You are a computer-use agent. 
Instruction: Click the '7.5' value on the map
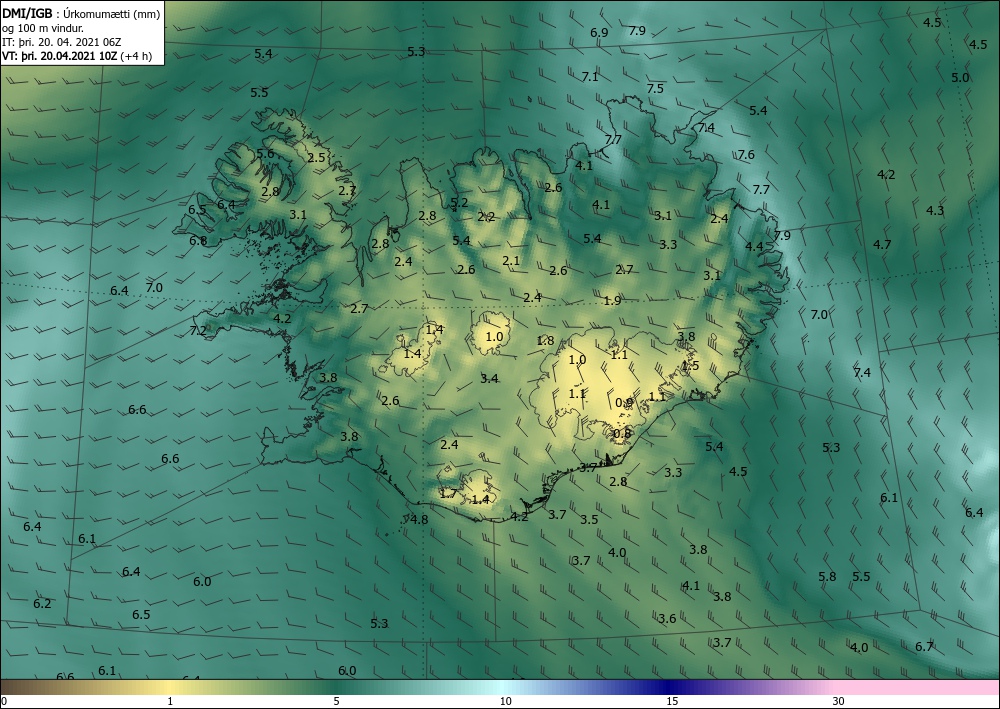655,89
